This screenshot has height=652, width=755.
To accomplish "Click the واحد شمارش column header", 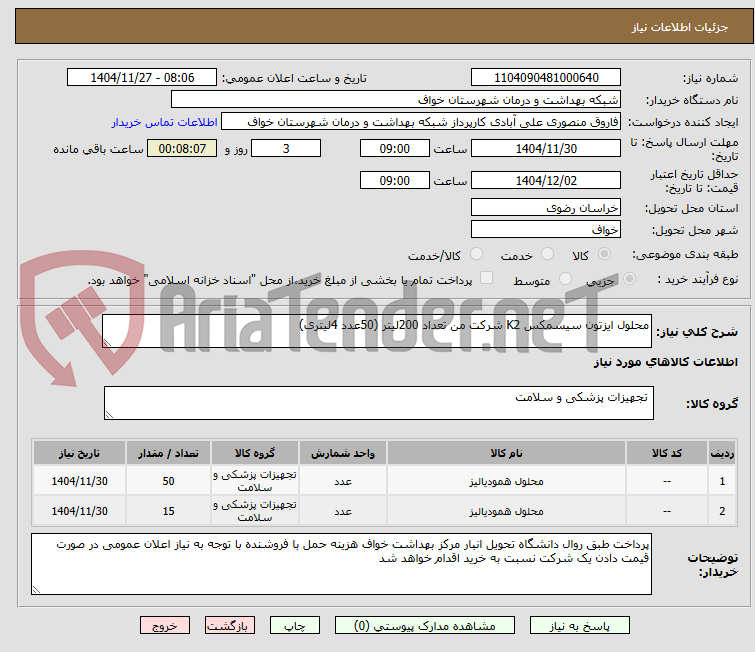I will [343, 453].
